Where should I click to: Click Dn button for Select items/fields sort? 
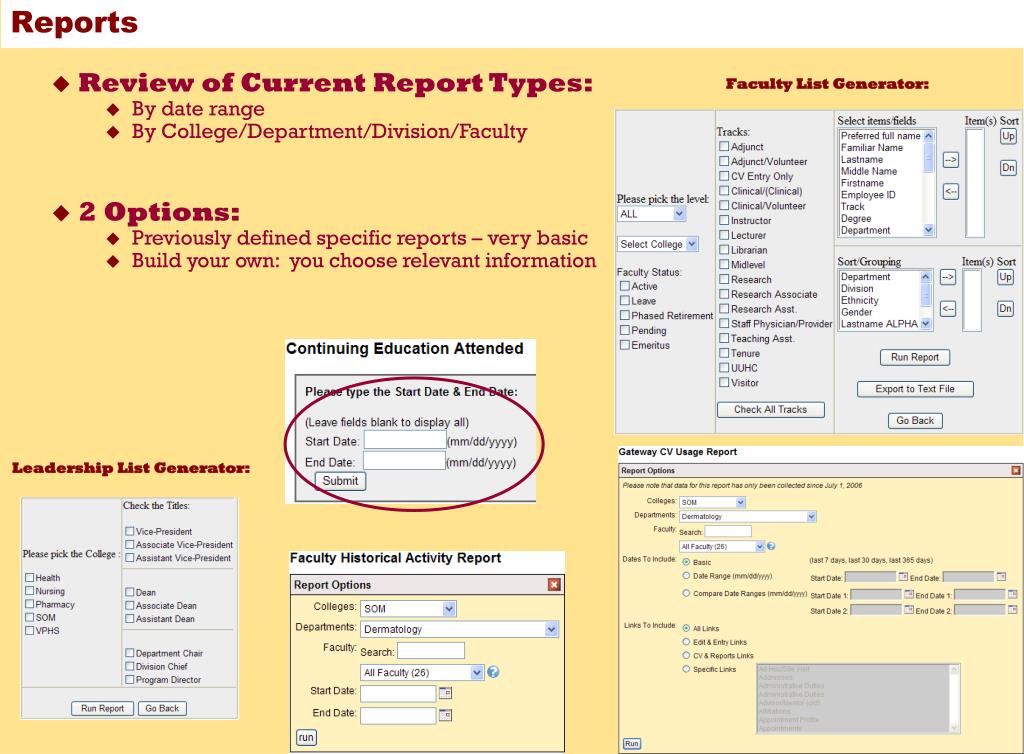1008,168
